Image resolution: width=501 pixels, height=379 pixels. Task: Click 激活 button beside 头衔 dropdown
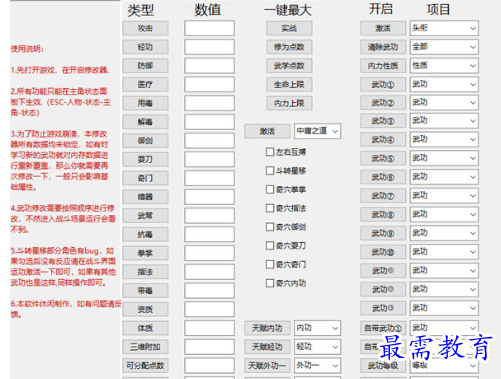coord(383,28)
